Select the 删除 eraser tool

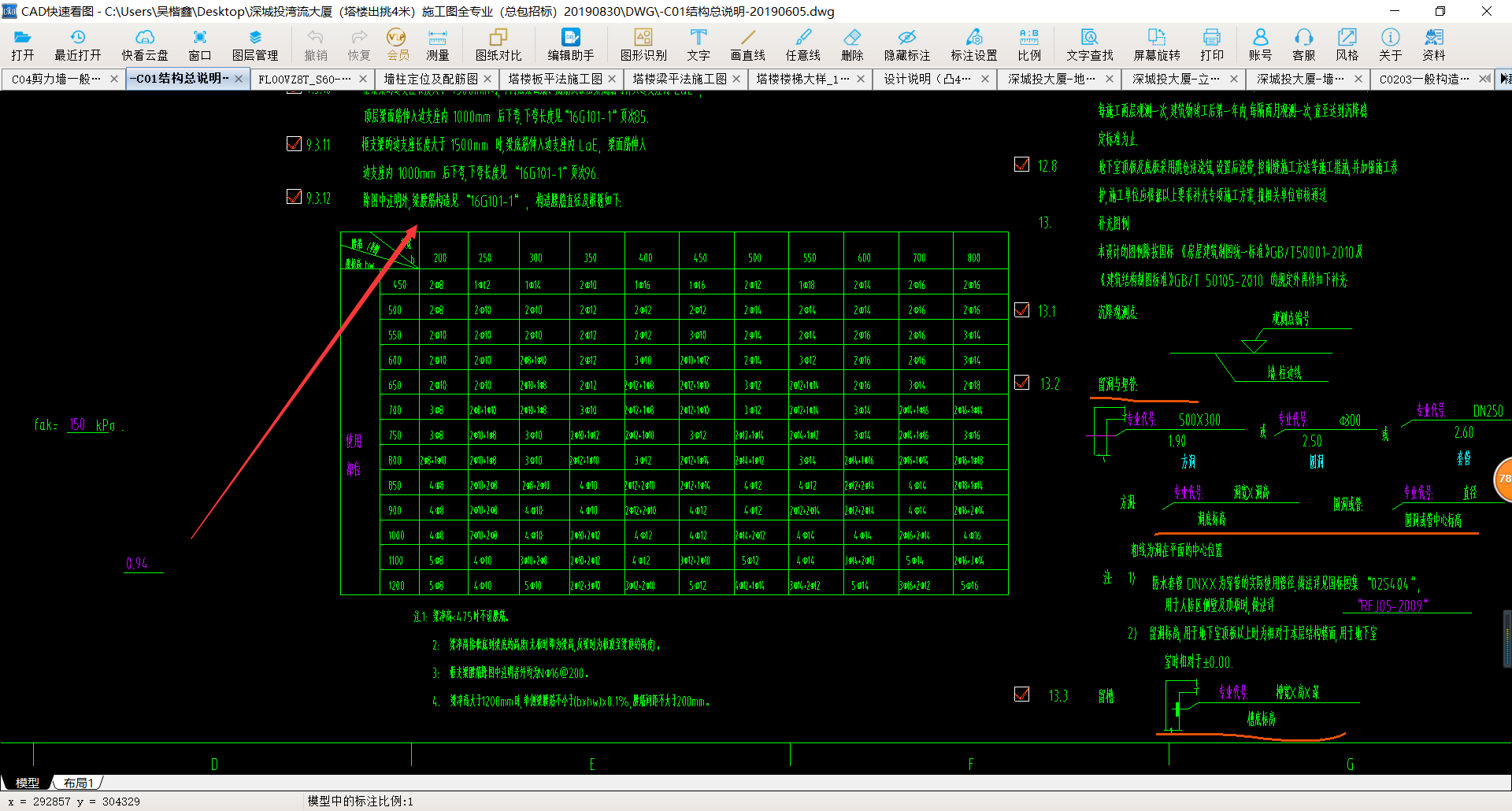tap(852, 45)
